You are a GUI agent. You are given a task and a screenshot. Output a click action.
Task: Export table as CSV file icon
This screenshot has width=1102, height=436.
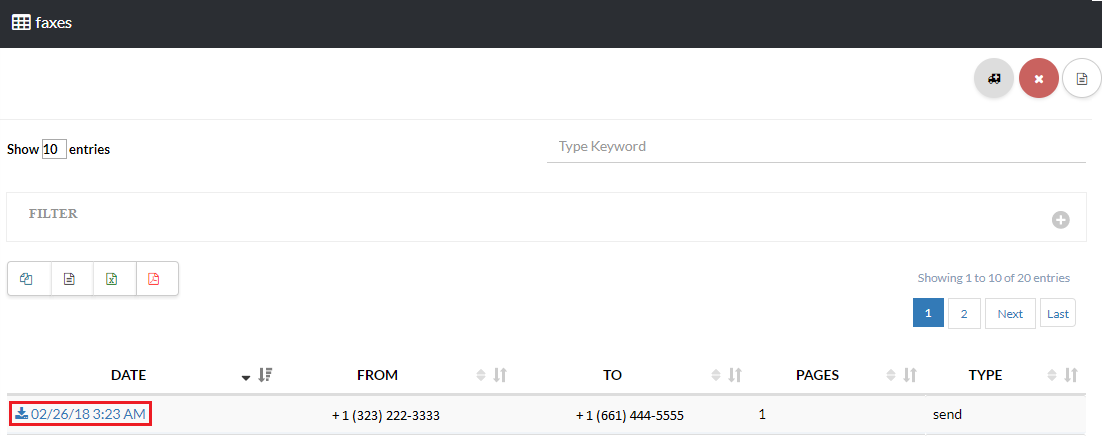[x=70, y=279]
